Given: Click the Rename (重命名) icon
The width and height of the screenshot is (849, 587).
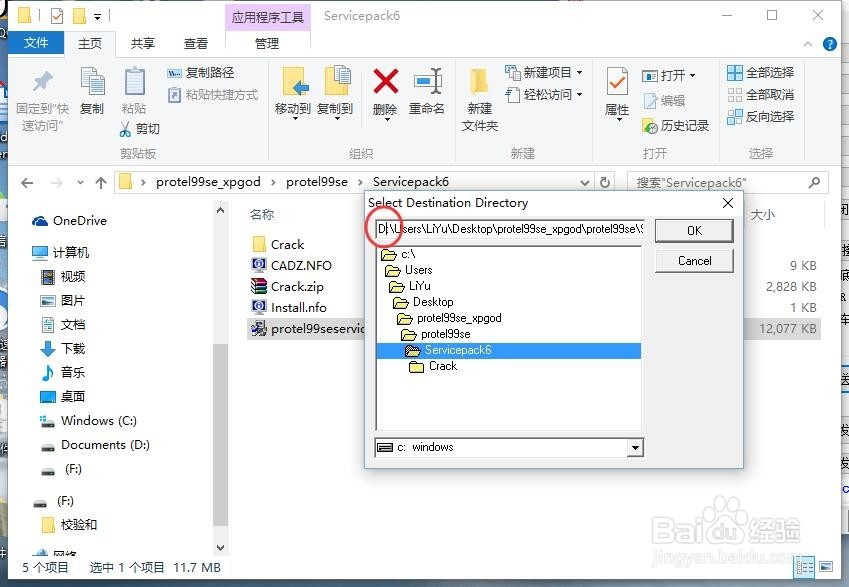Looking at the screenshot, I should pyautogui.click(x=427, y=81).
